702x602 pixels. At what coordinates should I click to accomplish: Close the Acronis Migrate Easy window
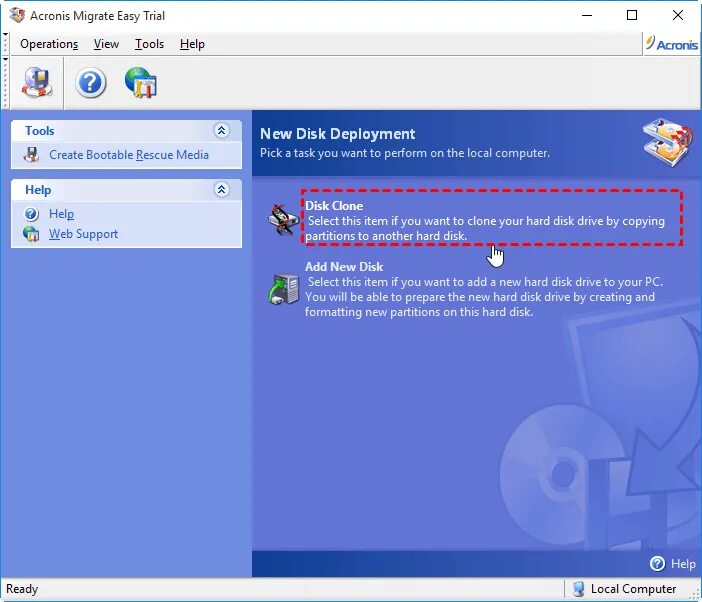pyautogui.click(x=678, y=15)
